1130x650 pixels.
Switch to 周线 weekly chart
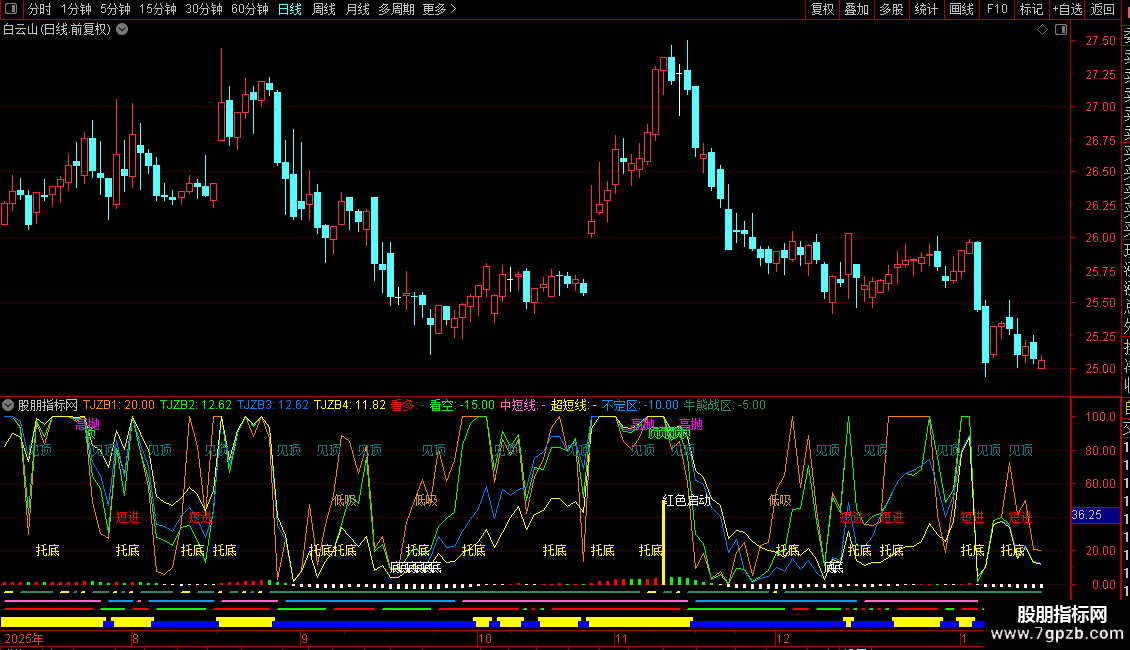pyautogui.click(x=324, y=9)
